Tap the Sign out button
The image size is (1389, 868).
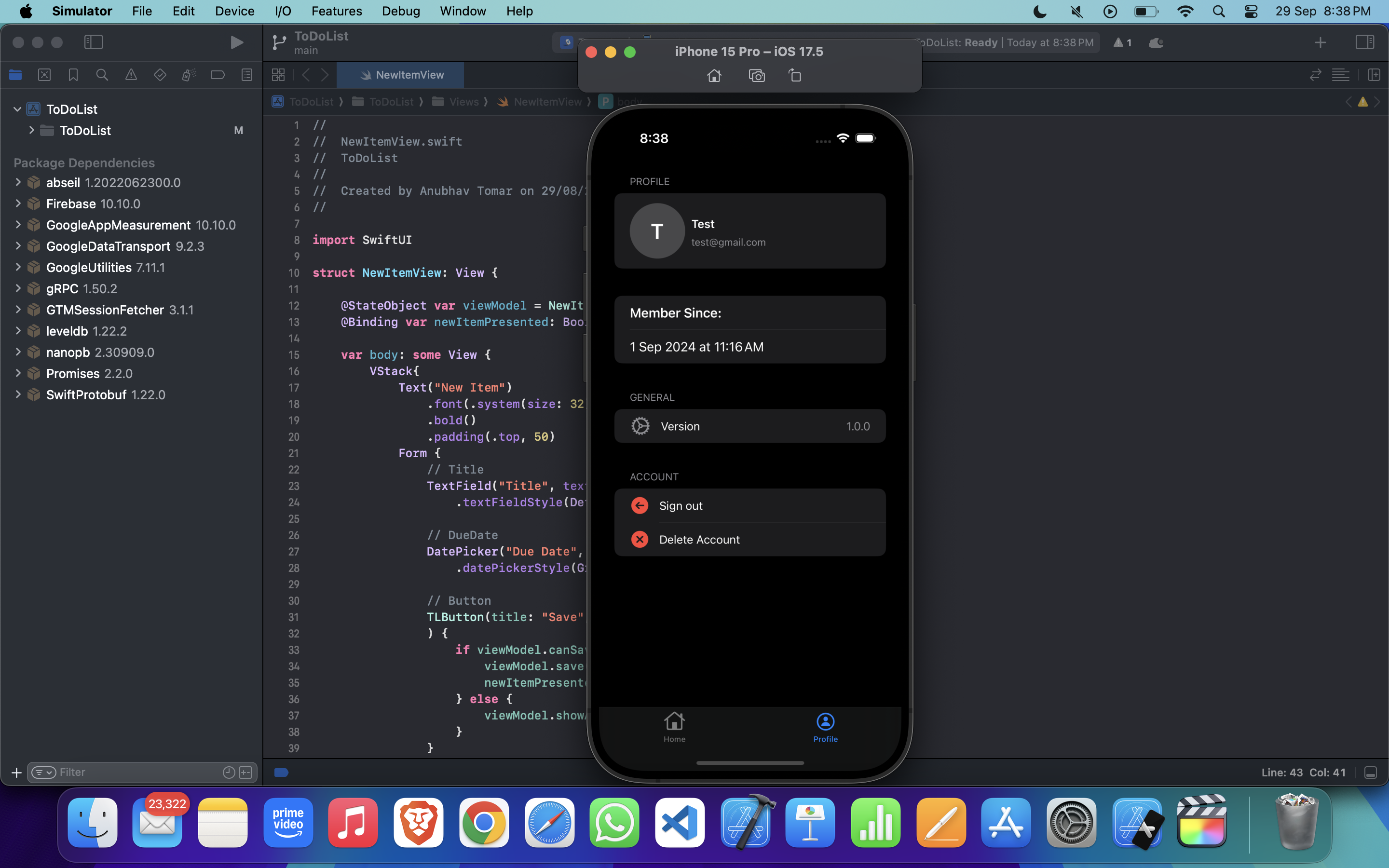[681, 506]
